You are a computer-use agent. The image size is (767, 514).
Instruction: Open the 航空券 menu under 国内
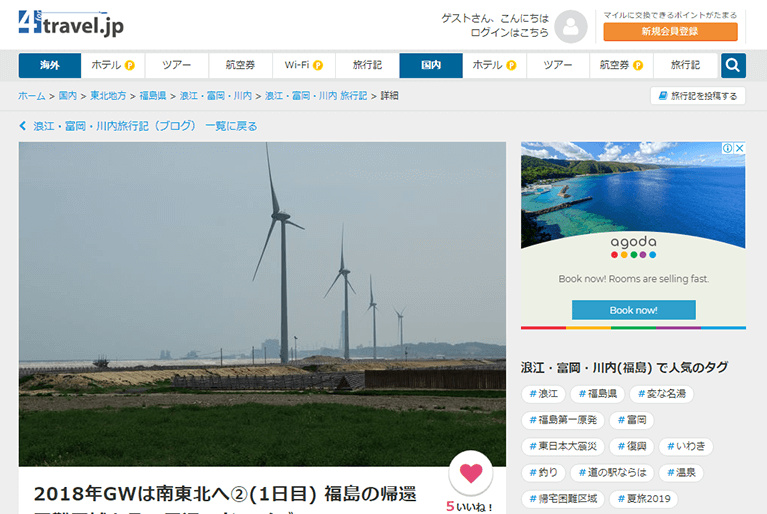[620, 65]
